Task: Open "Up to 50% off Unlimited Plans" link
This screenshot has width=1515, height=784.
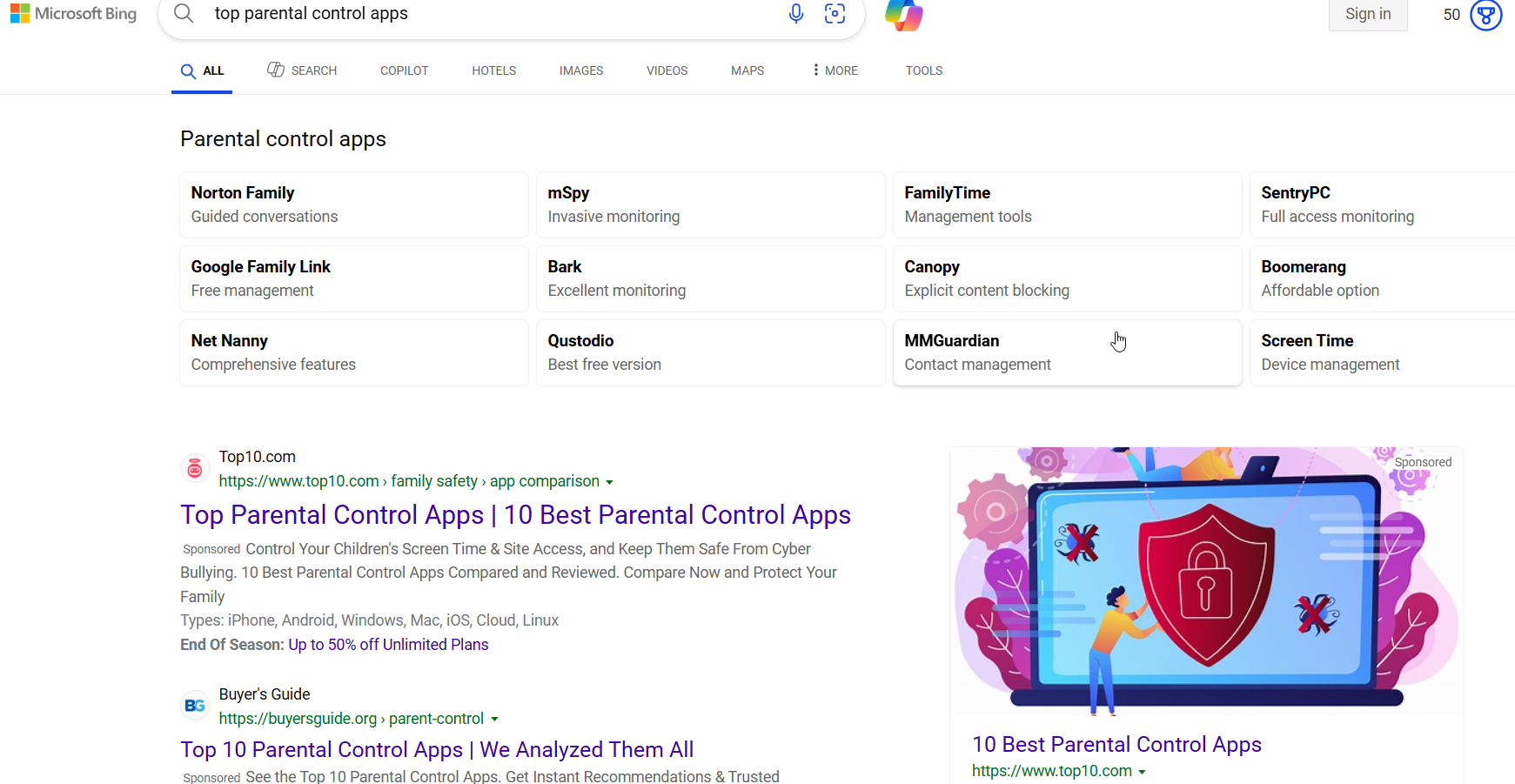Action: 388,645
